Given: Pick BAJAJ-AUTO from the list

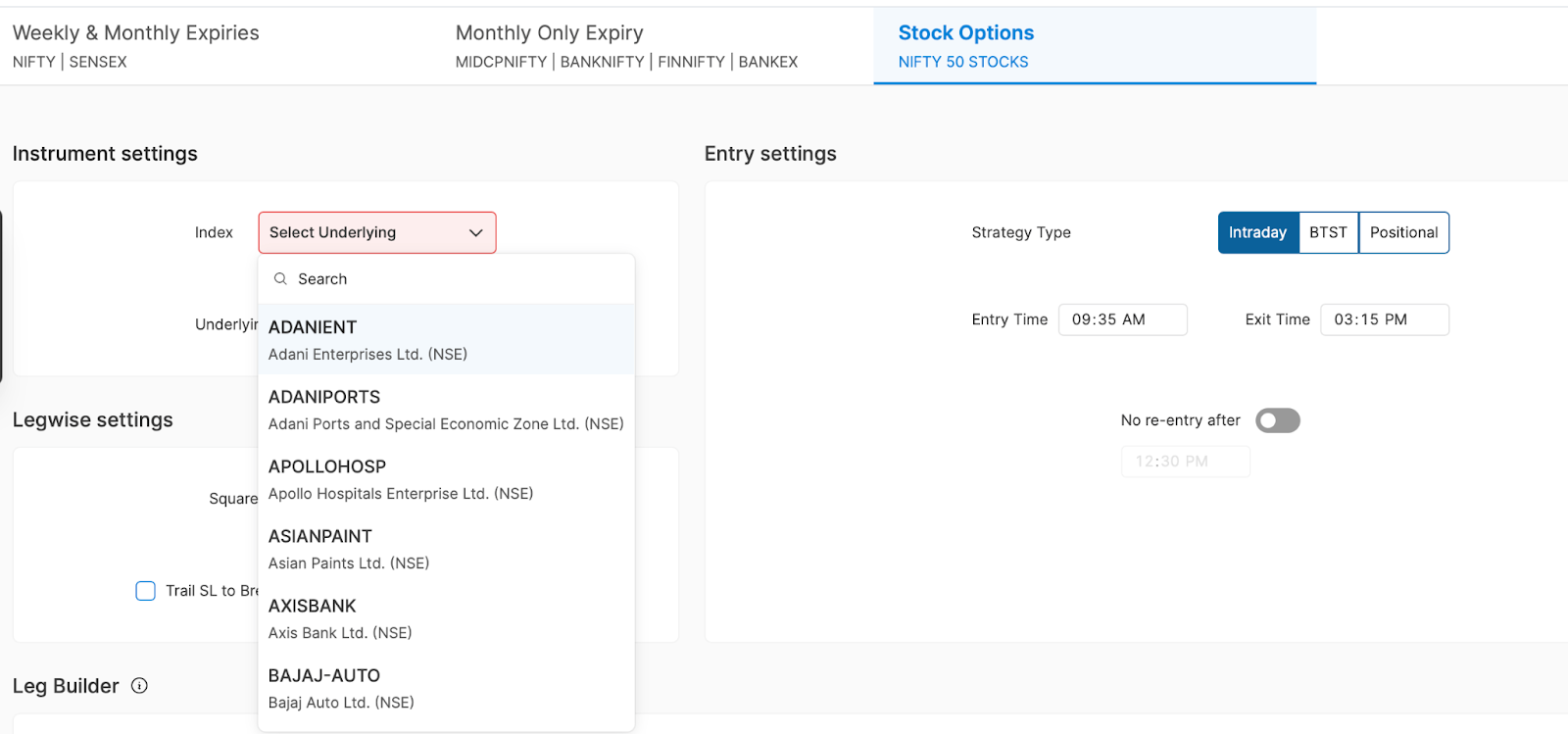Looking at the screenshot, I should click(x=446, y=687).
